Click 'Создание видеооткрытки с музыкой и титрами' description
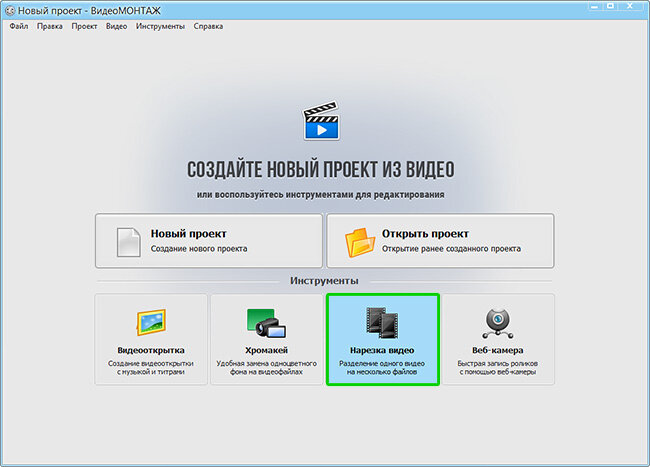 151,368
